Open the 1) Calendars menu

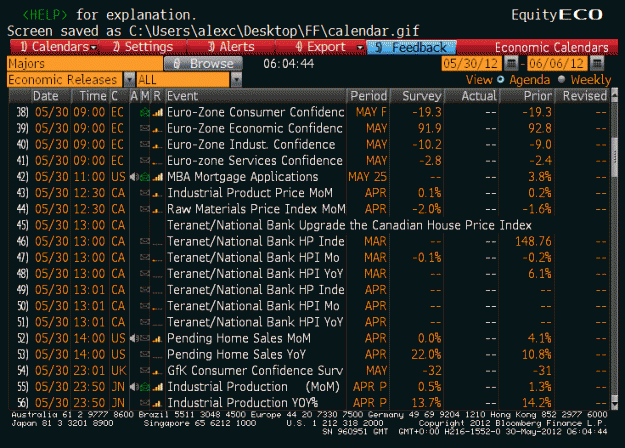(54, 47)
